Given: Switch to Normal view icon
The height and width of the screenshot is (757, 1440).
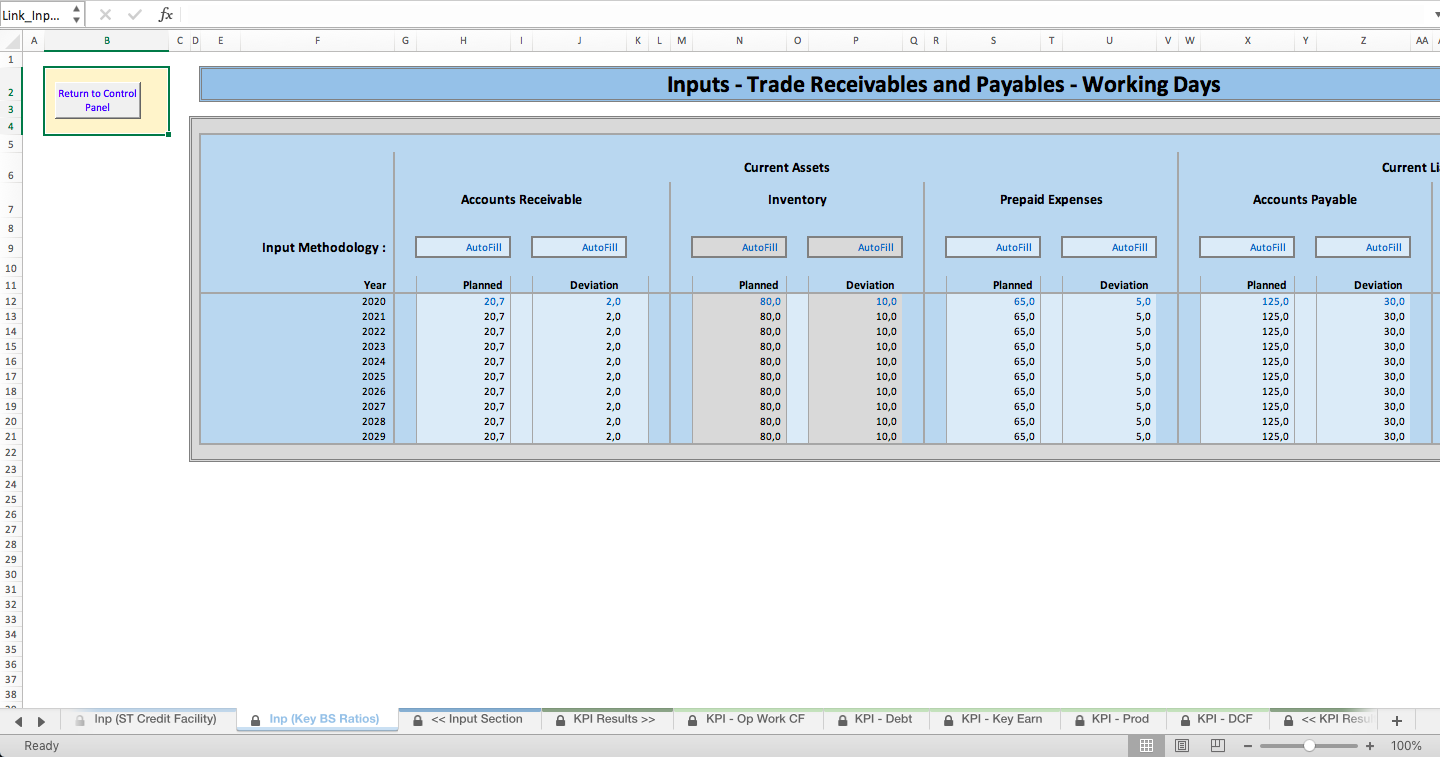Looking at the screenshot, I should [x=1147, y=746].
